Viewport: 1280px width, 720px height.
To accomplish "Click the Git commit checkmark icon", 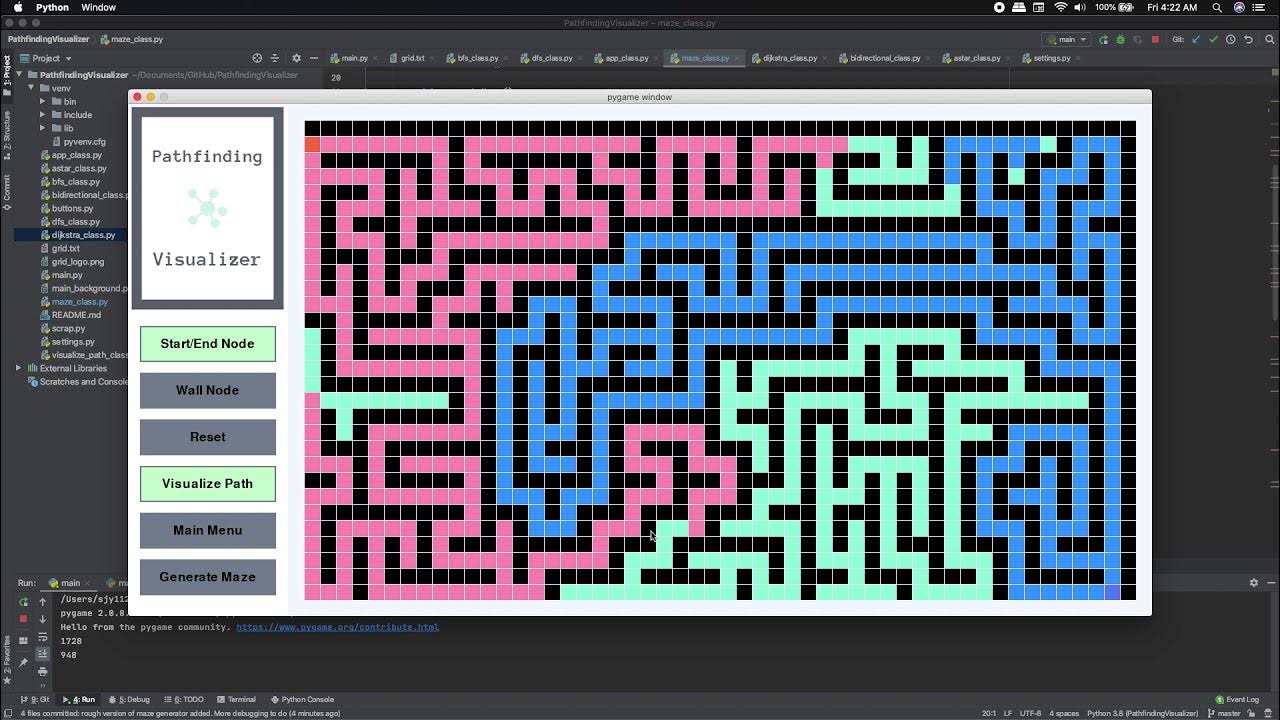I will pyautogui.click(x=1213, y=40).
